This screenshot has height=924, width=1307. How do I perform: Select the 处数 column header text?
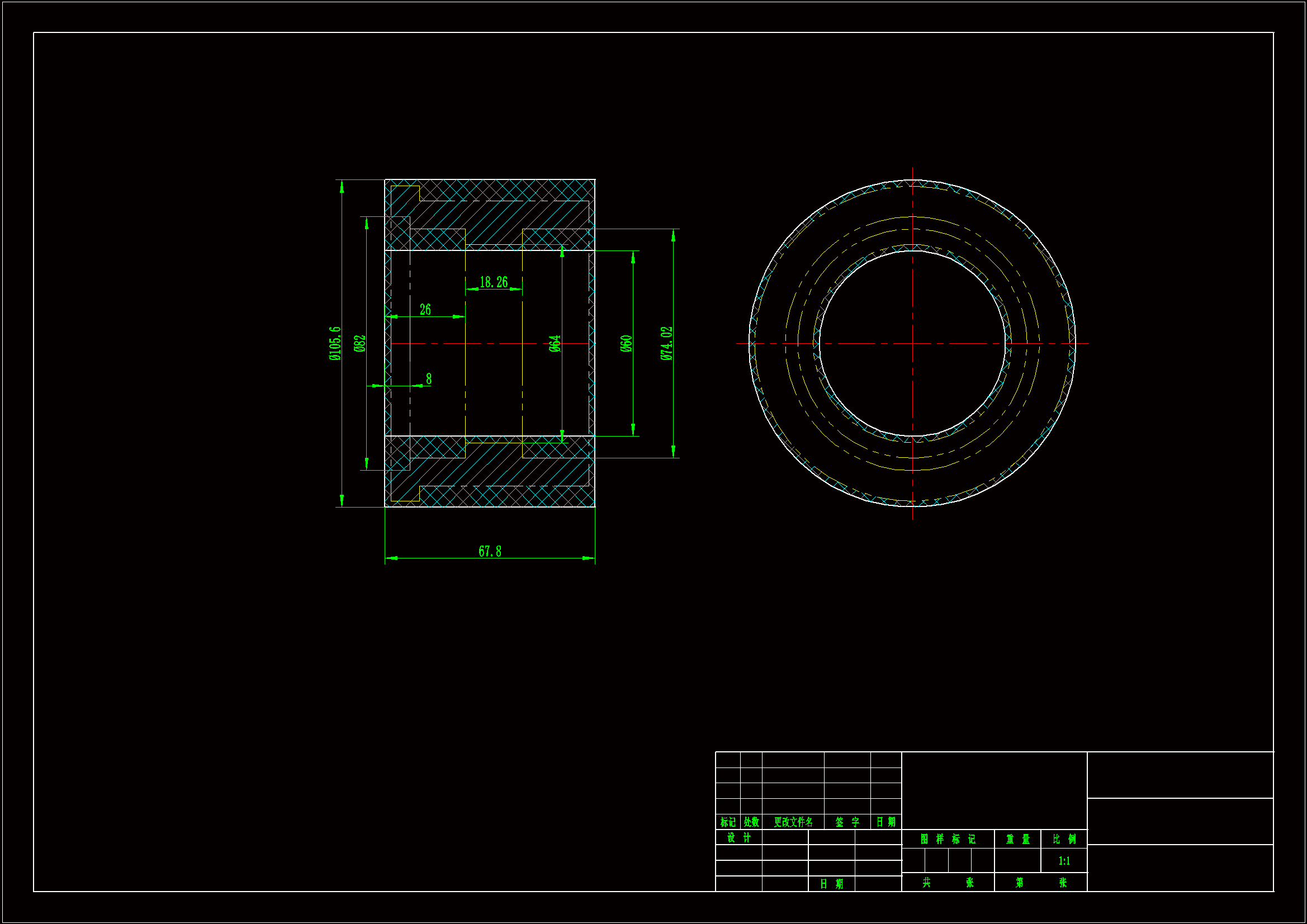pos(751,822)
